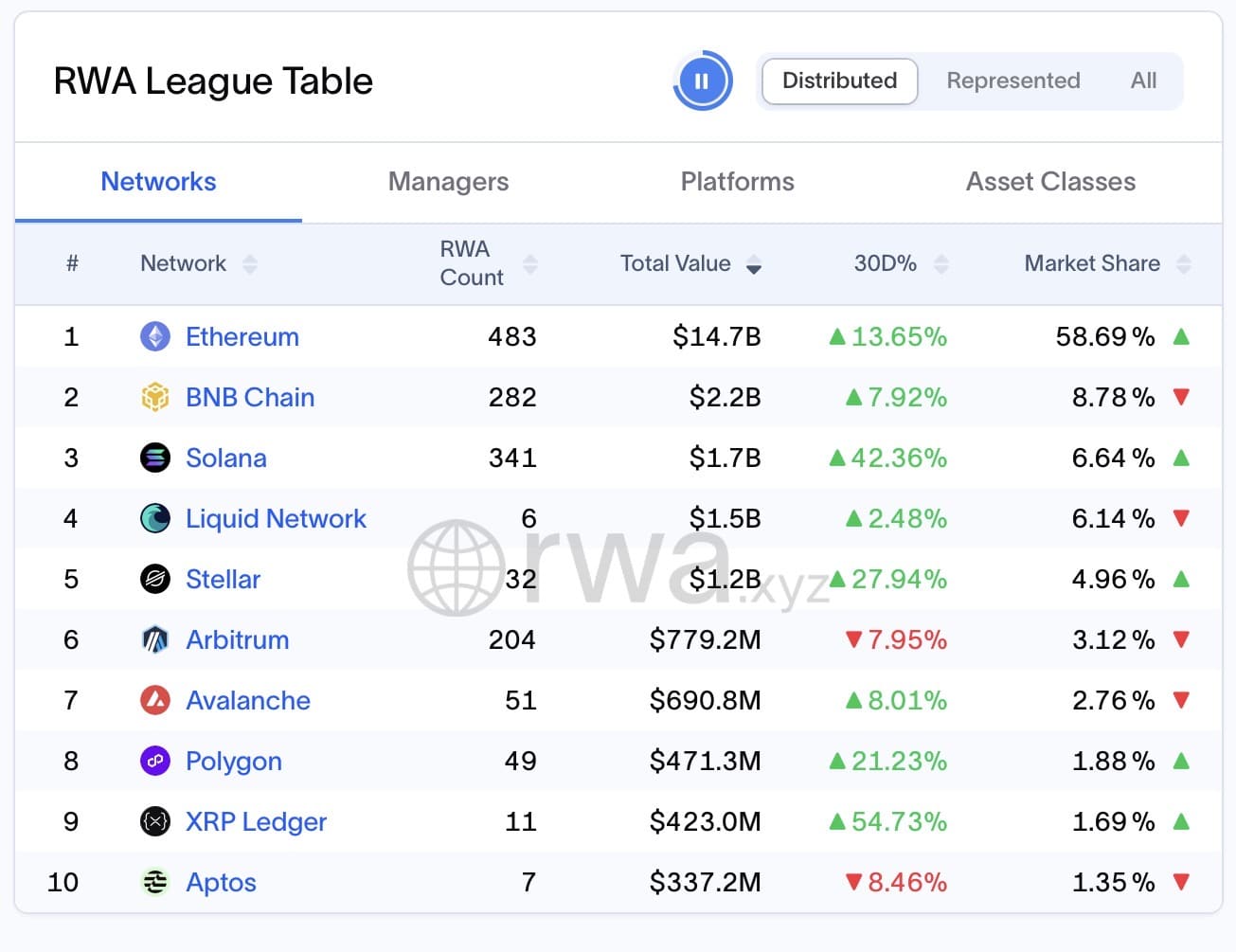Click the Polygon logo icon
The image size is (1236, 952).
tap(155, 761)
